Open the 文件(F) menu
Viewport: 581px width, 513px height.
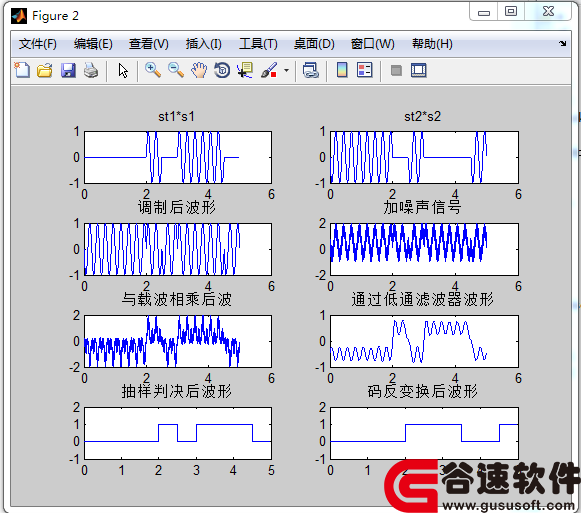tap(37, 44)
